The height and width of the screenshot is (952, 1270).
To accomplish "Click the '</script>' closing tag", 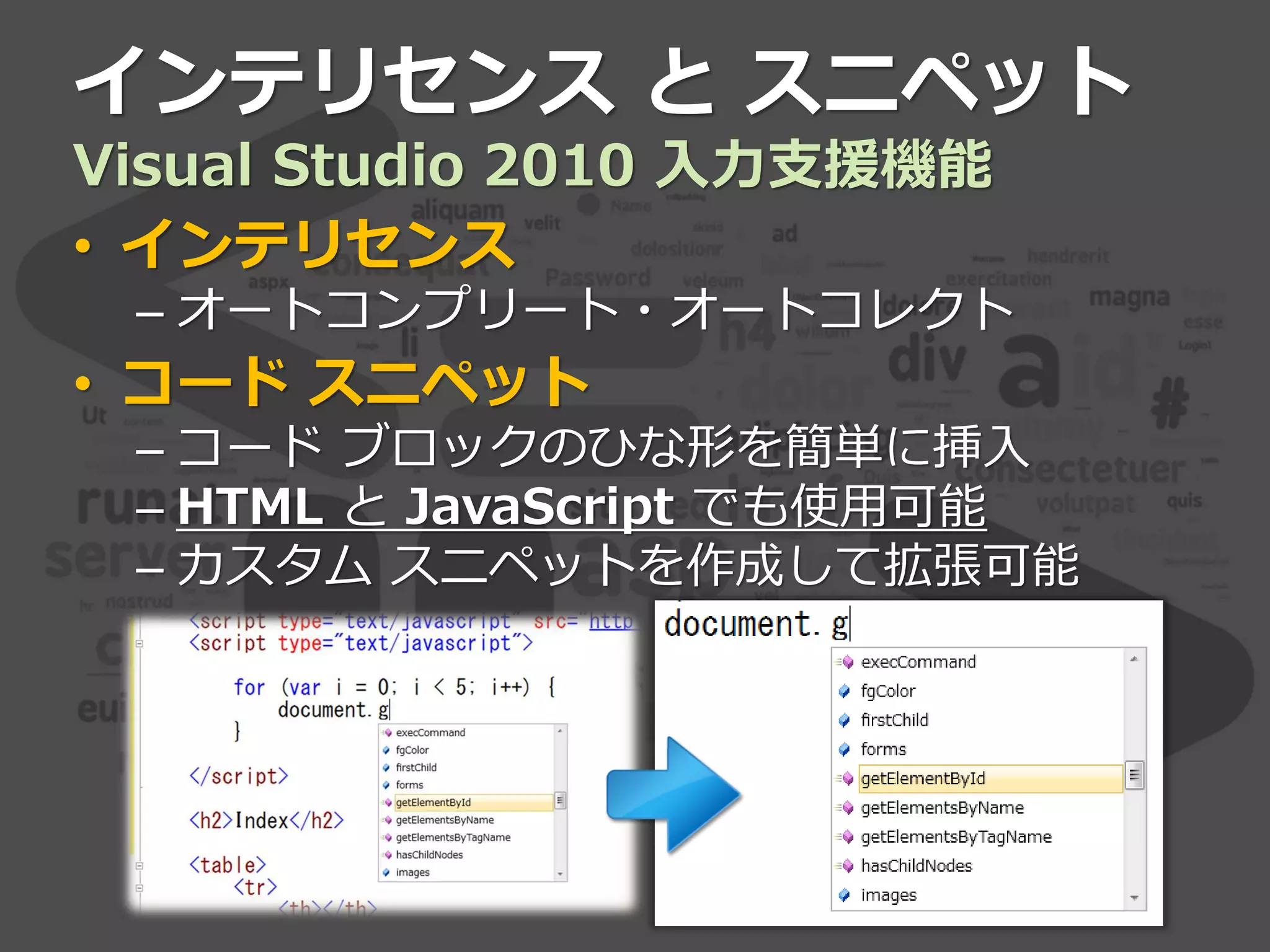I will coord(239,776).
